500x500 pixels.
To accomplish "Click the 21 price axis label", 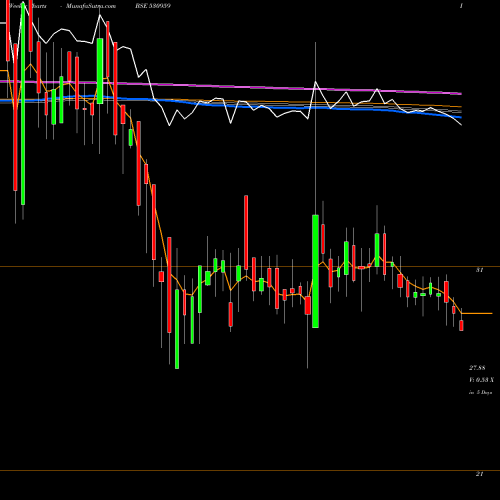I will (479, 474).
